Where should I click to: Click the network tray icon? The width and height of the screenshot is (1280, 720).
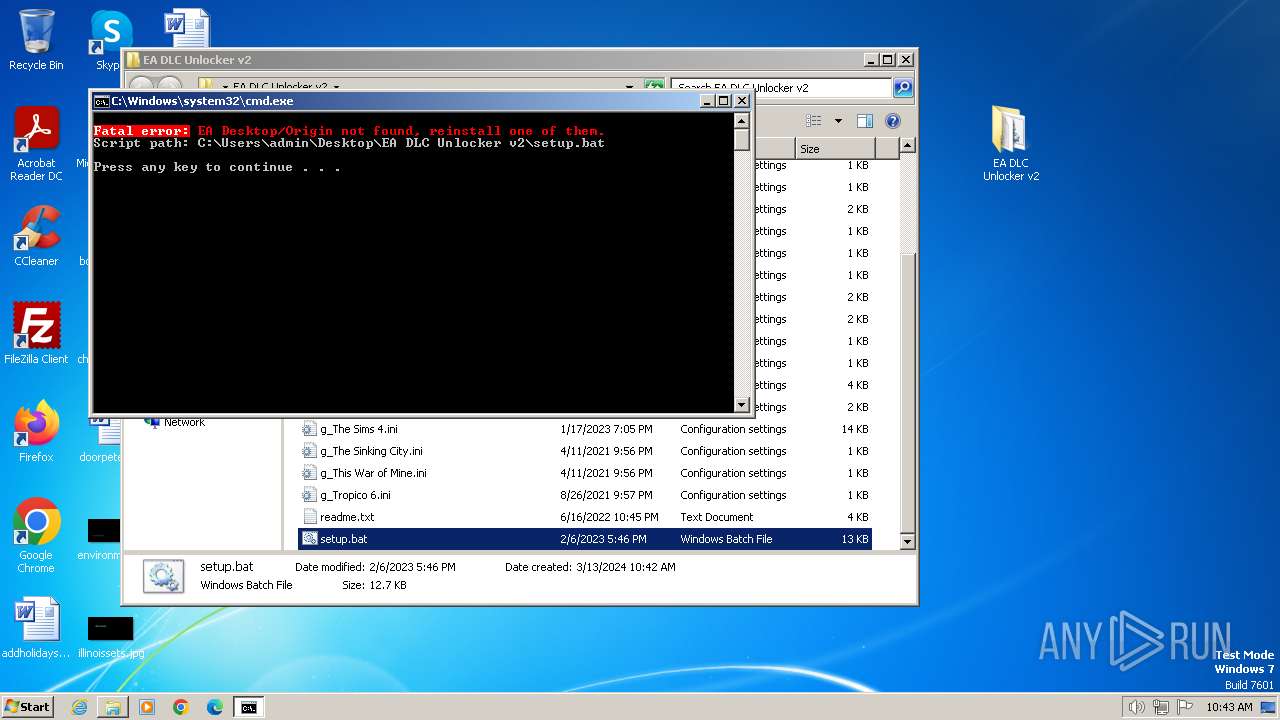coord(1159,707)
